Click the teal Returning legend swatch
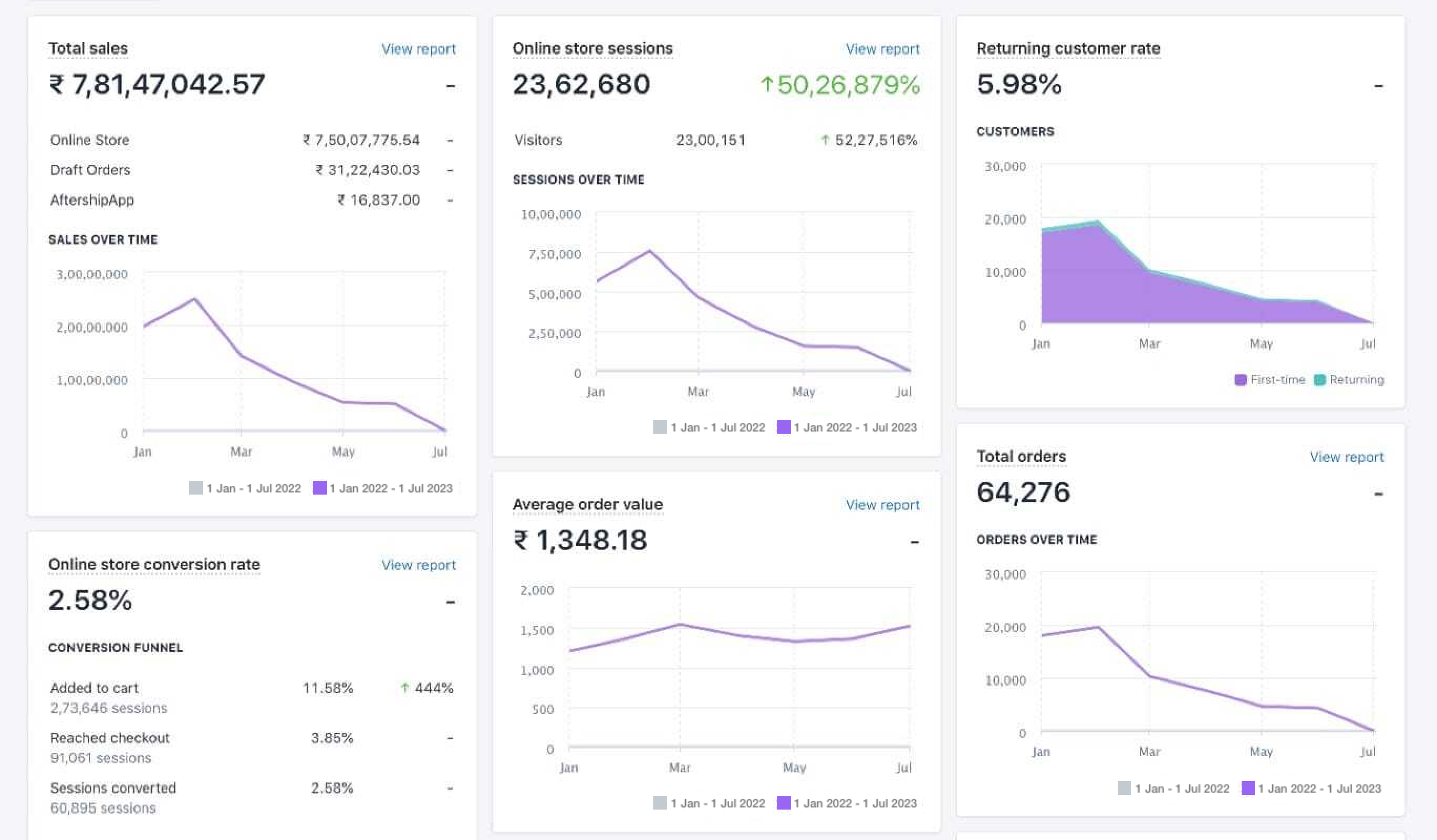The width and height of the screenshot is (1437, 840). pos(1320,380)
